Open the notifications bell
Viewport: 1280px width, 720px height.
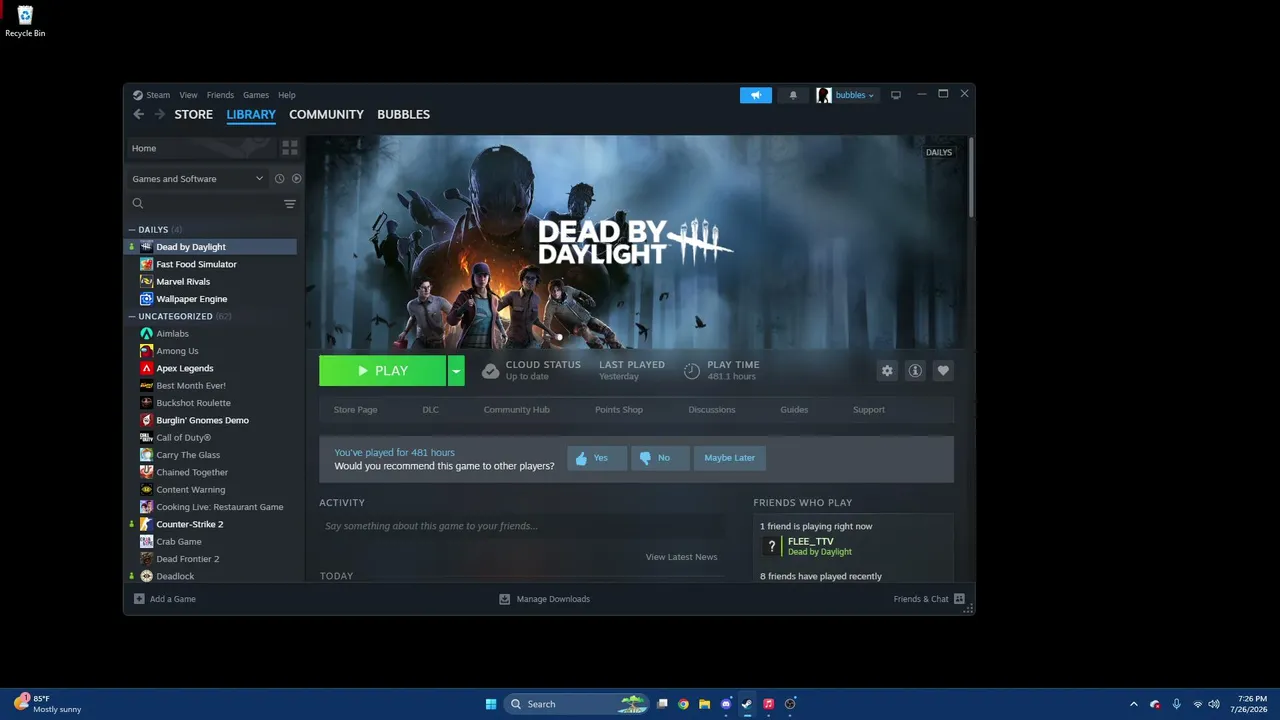pyautogui.click(x=793, y=95)
